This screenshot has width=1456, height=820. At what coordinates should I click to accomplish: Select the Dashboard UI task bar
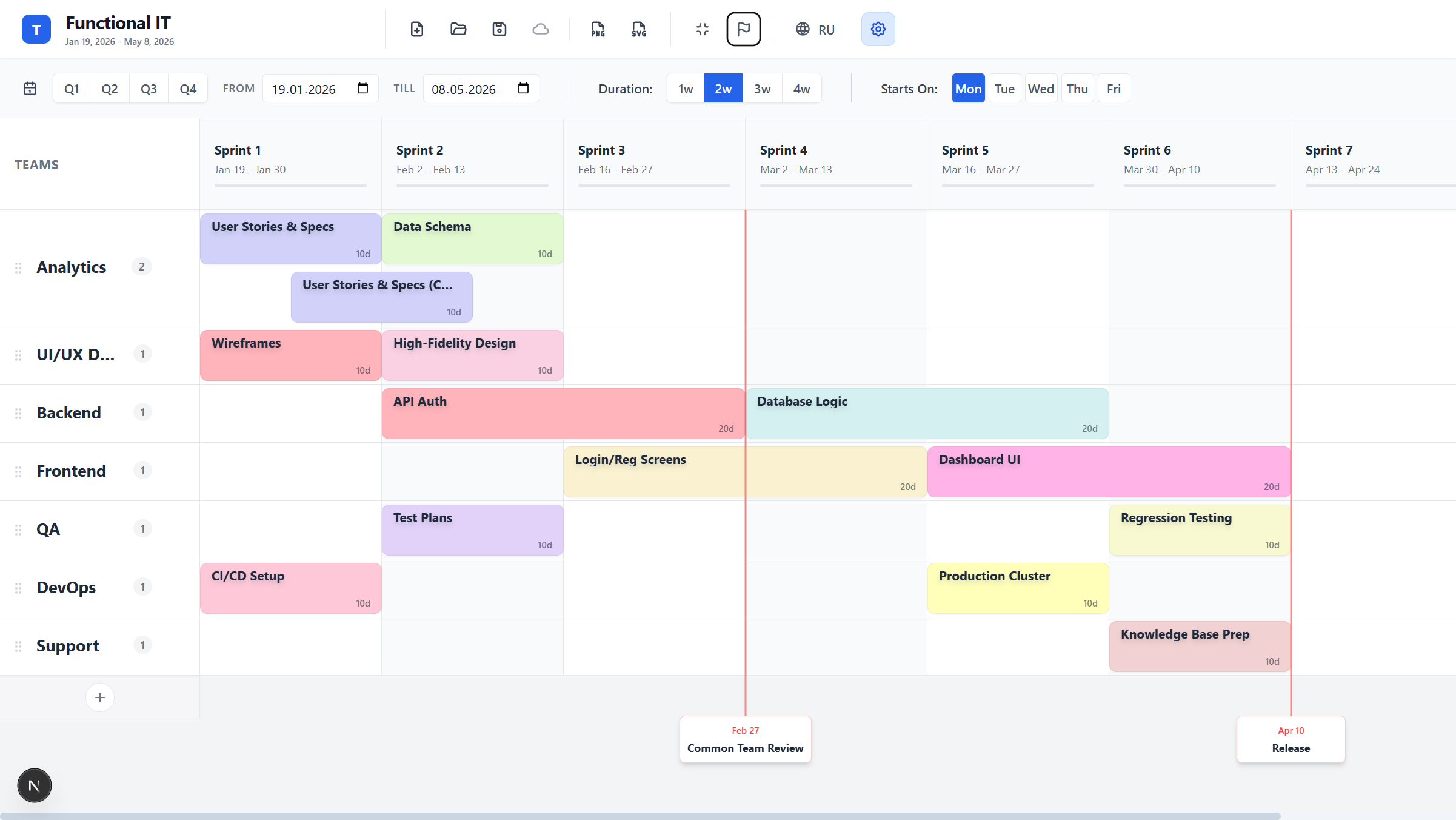tap(1109, 472)
